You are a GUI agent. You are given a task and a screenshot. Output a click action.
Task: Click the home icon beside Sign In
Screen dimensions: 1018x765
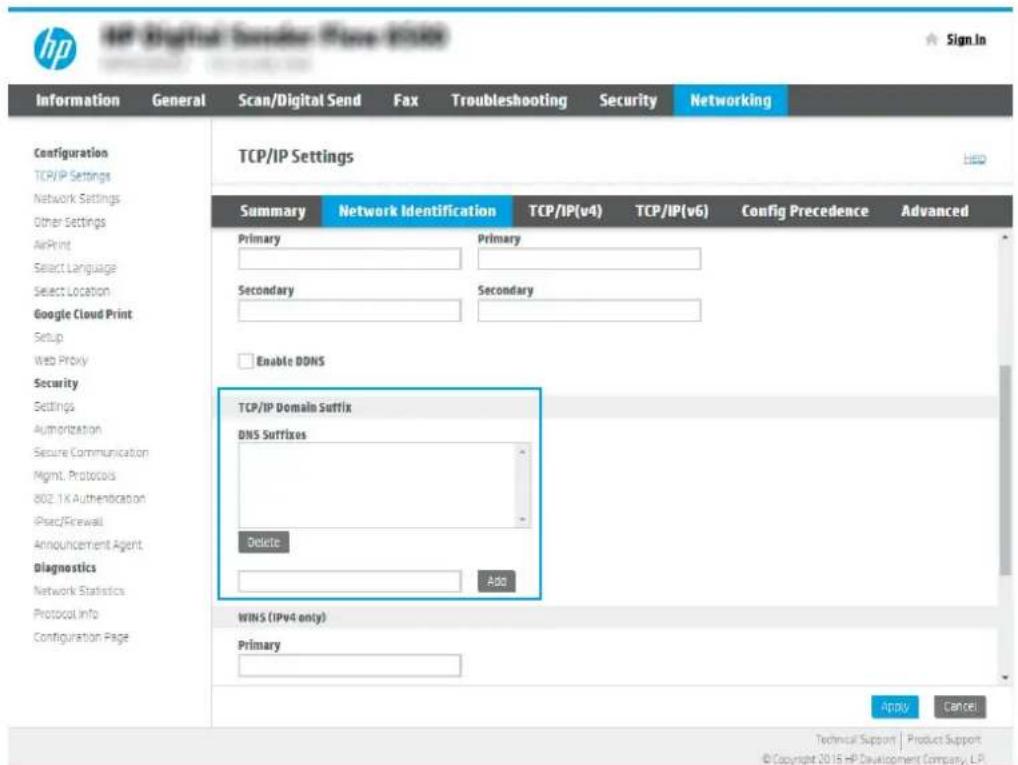(x=931, y=40)
